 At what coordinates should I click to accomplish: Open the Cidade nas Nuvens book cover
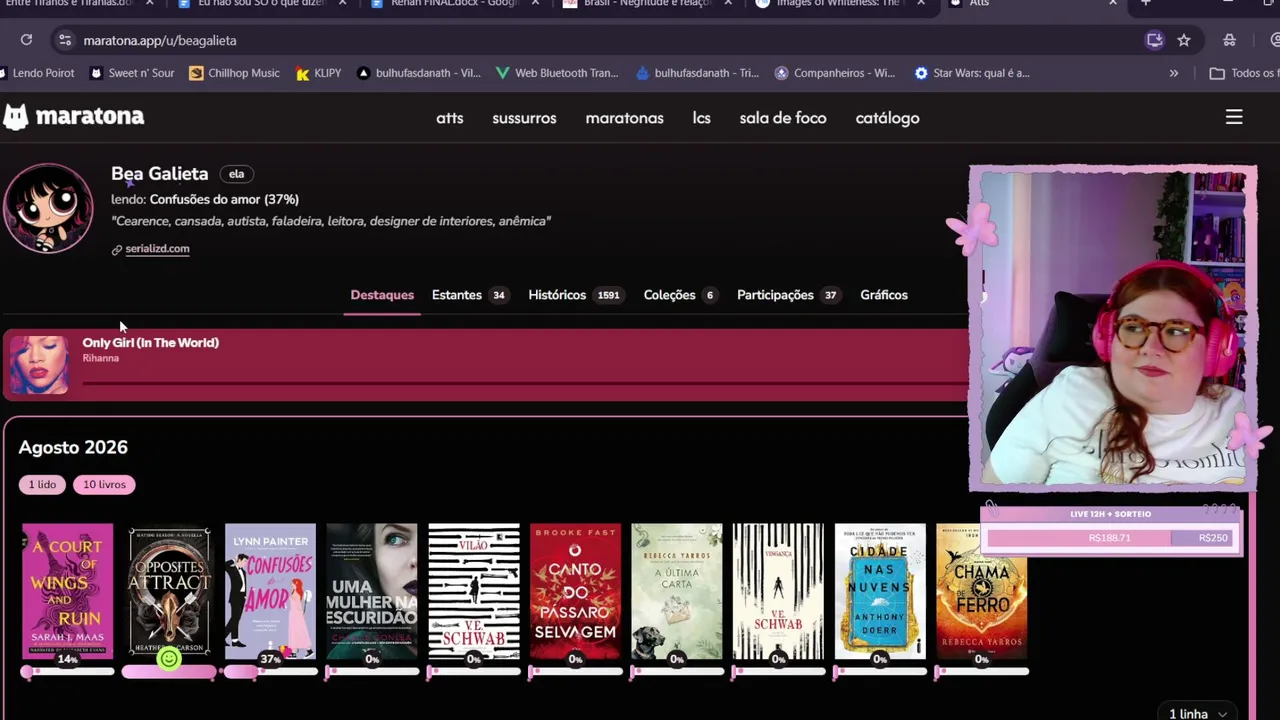pyautogui.click(x=880, y=591)
